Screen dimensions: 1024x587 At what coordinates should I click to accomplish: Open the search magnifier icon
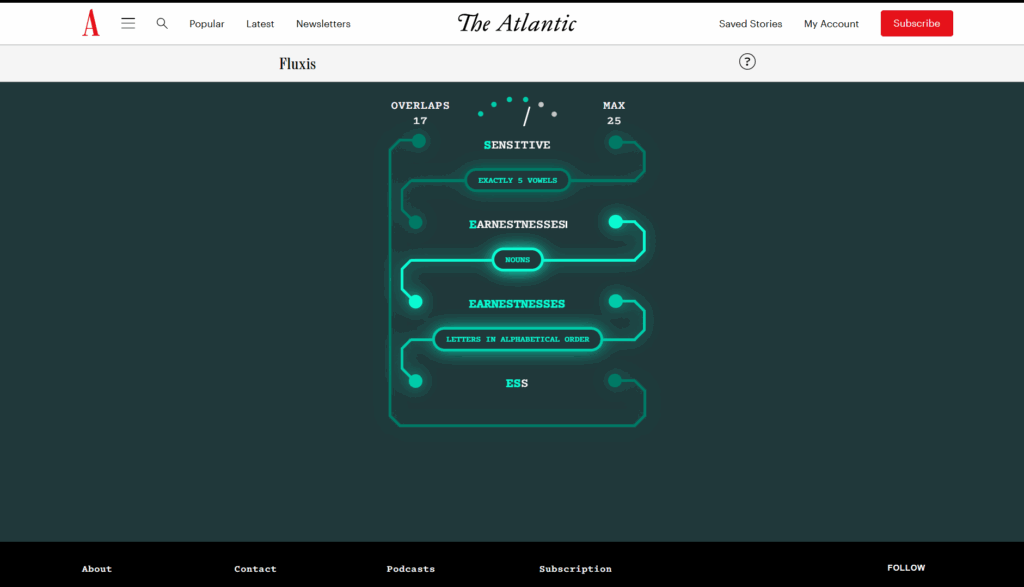pyautogui.click(x=162, y=23)
